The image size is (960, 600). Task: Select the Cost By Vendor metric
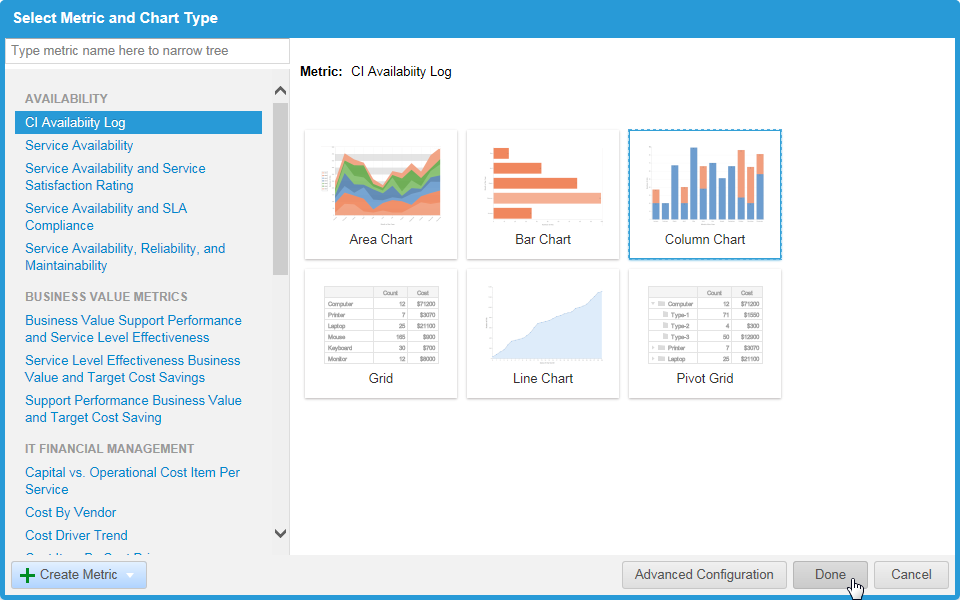(x=70, y=512)
